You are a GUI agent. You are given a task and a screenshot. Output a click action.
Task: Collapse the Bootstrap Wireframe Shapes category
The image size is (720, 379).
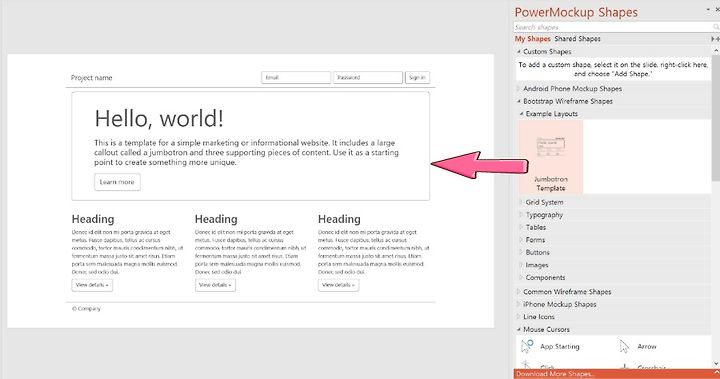point(519,101)
